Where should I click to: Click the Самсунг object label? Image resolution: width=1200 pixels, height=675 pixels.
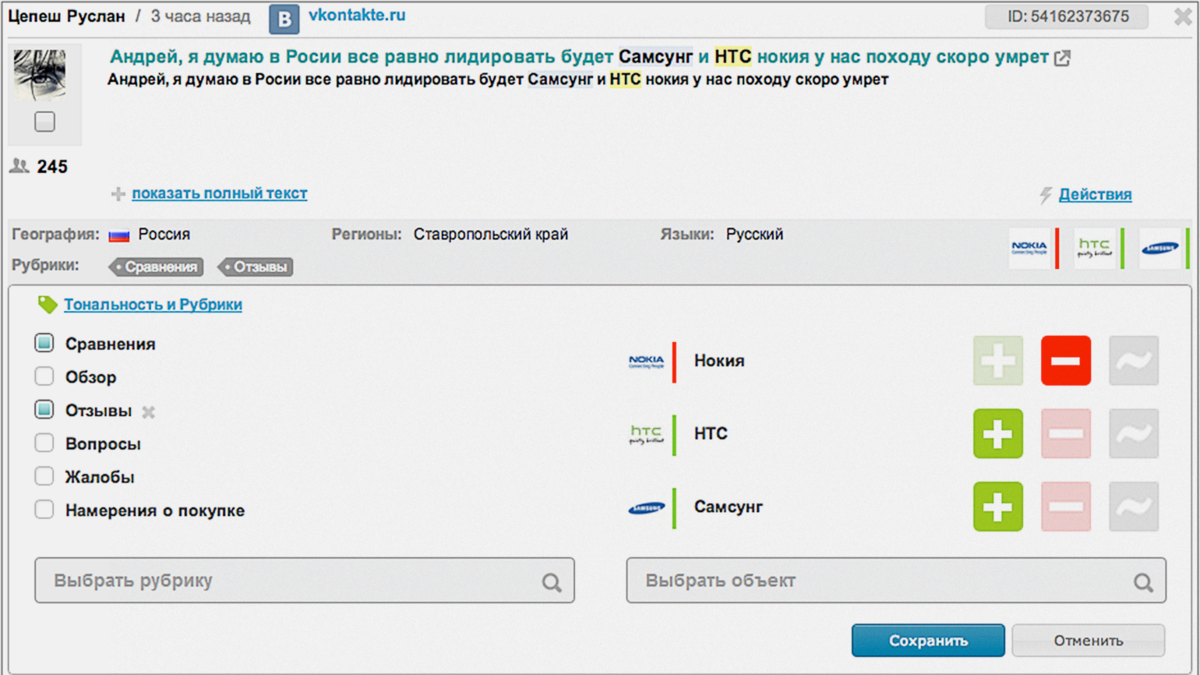[728, 507]
